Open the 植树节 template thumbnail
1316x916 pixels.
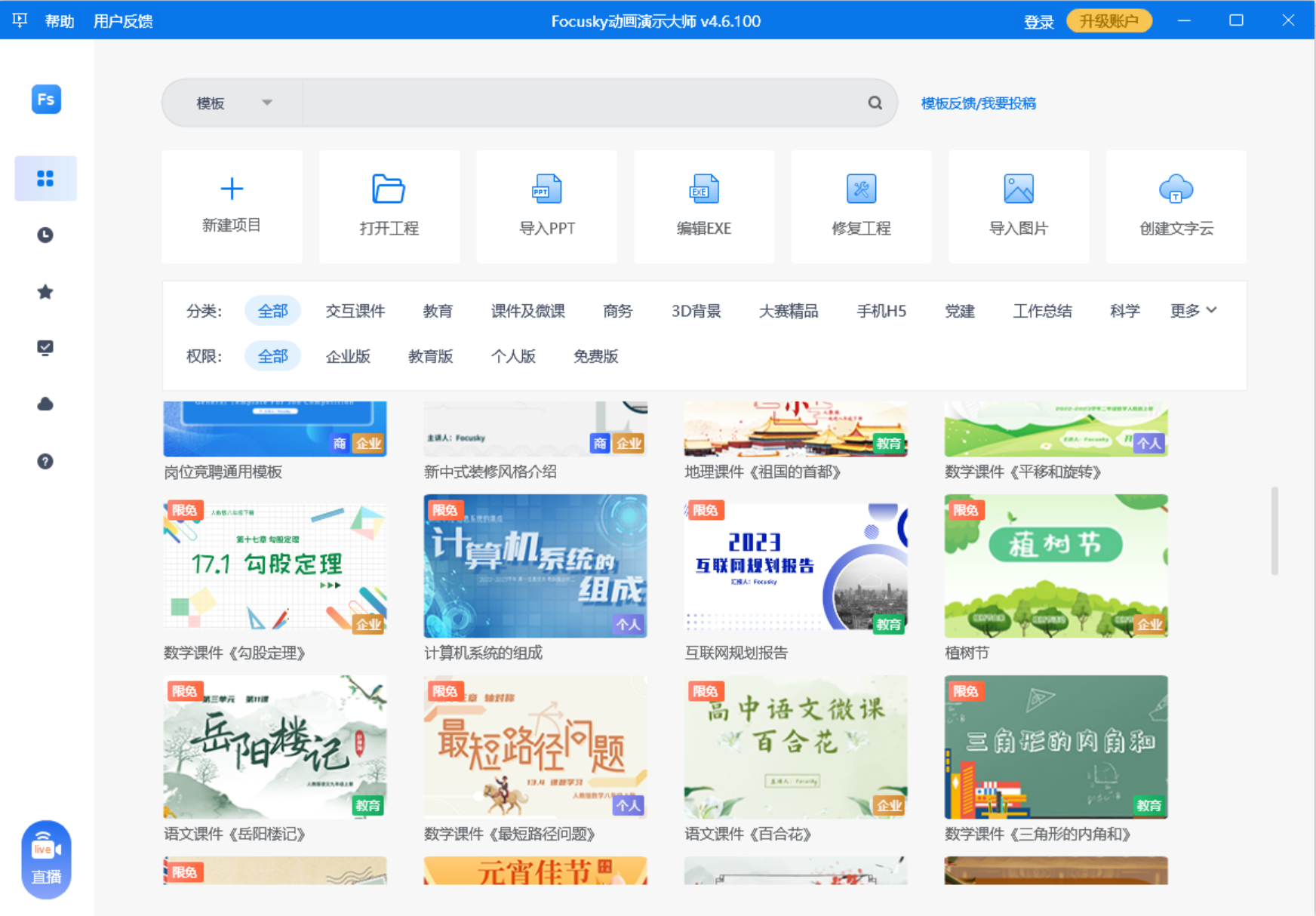[x=1056, y=566]
